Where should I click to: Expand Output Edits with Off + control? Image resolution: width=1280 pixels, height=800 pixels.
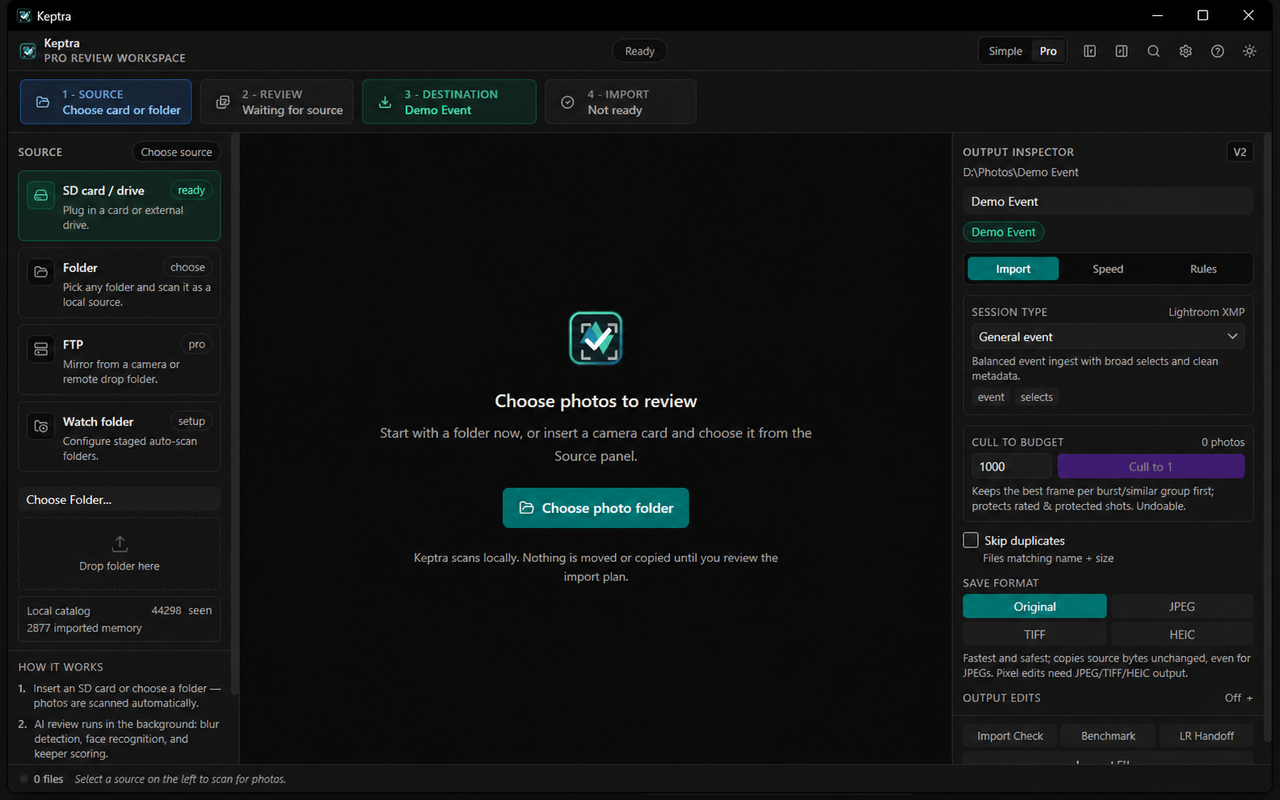click(x=1239, y=698)
